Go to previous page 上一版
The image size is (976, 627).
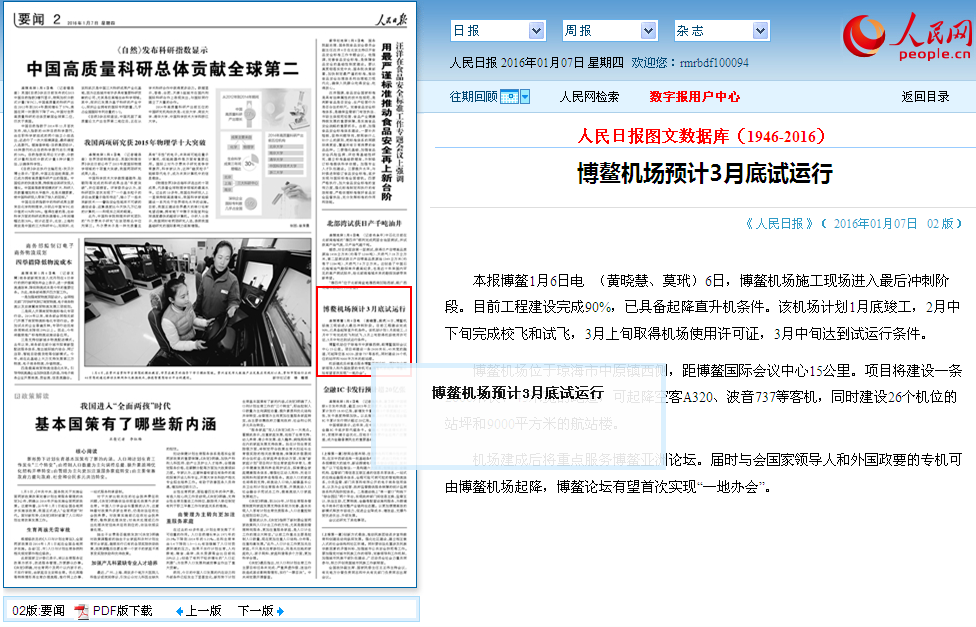tap(204, 611)
